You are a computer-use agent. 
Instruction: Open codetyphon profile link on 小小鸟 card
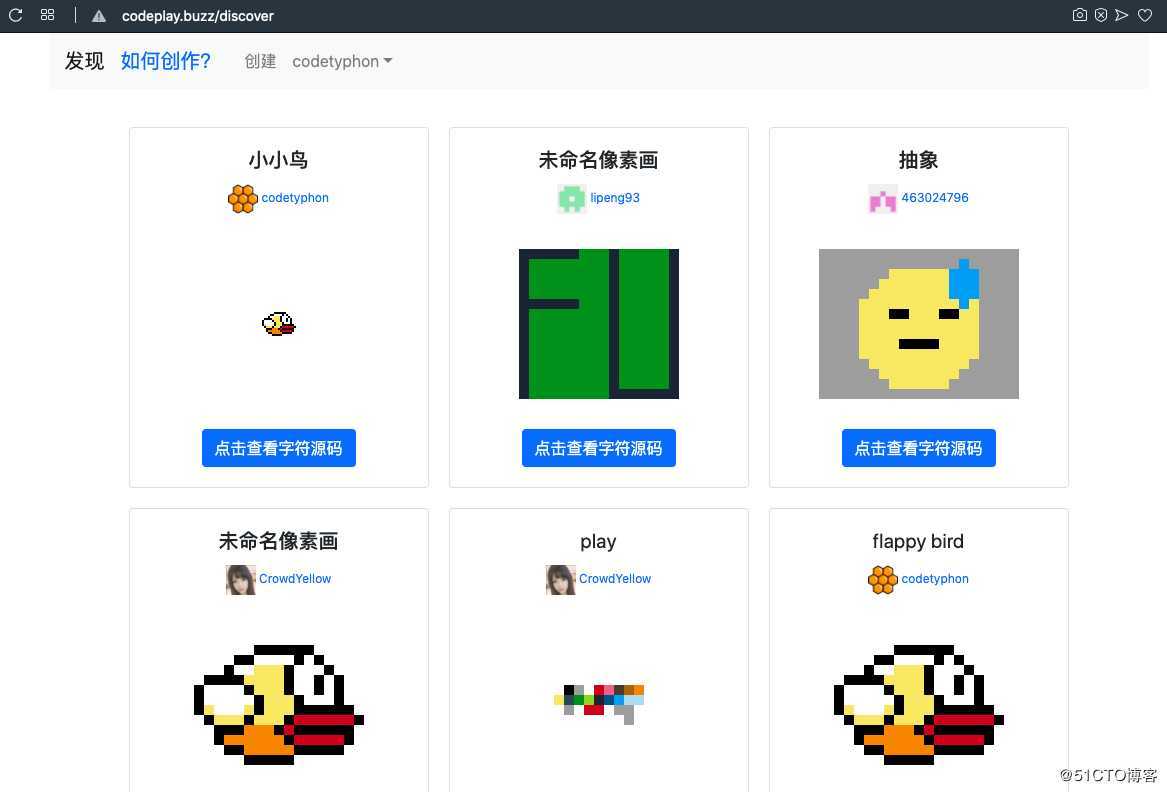[x=295, y=198]
